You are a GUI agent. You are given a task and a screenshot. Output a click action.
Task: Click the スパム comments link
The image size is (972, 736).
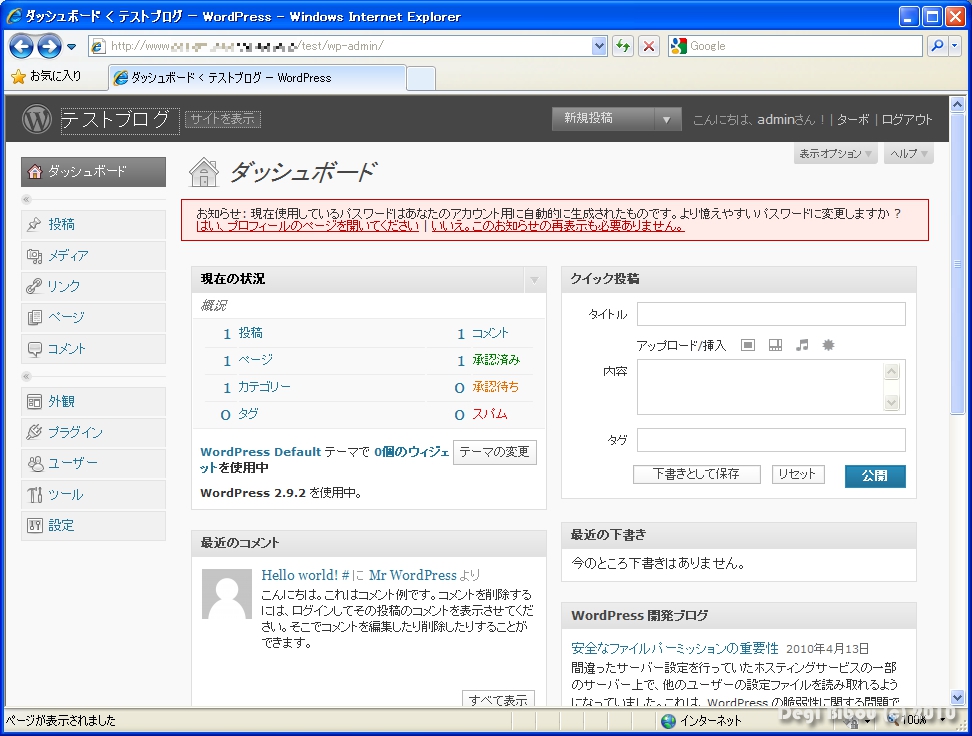point(490,414)
